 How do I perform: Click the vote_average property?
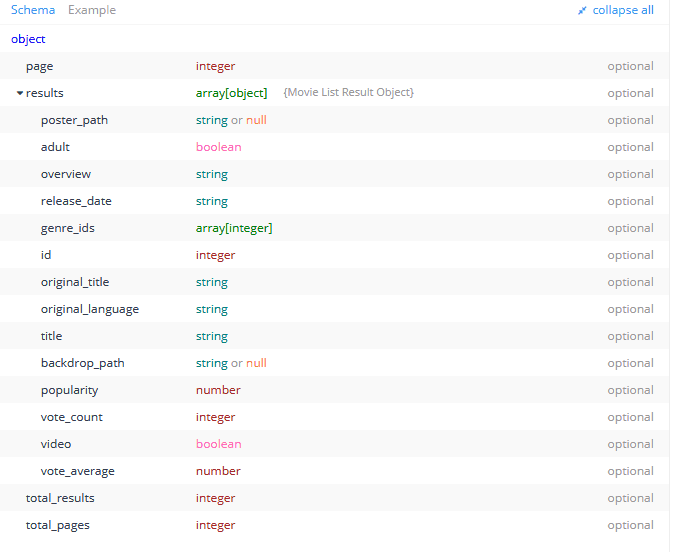click(77, 471)
